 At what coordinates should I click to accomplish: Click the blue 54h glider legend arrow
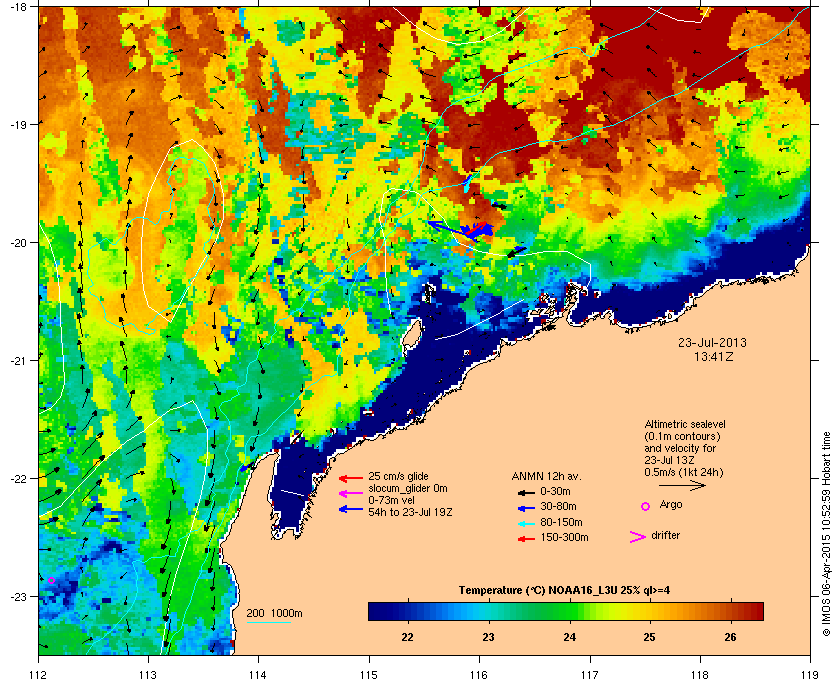coord(351,509)
